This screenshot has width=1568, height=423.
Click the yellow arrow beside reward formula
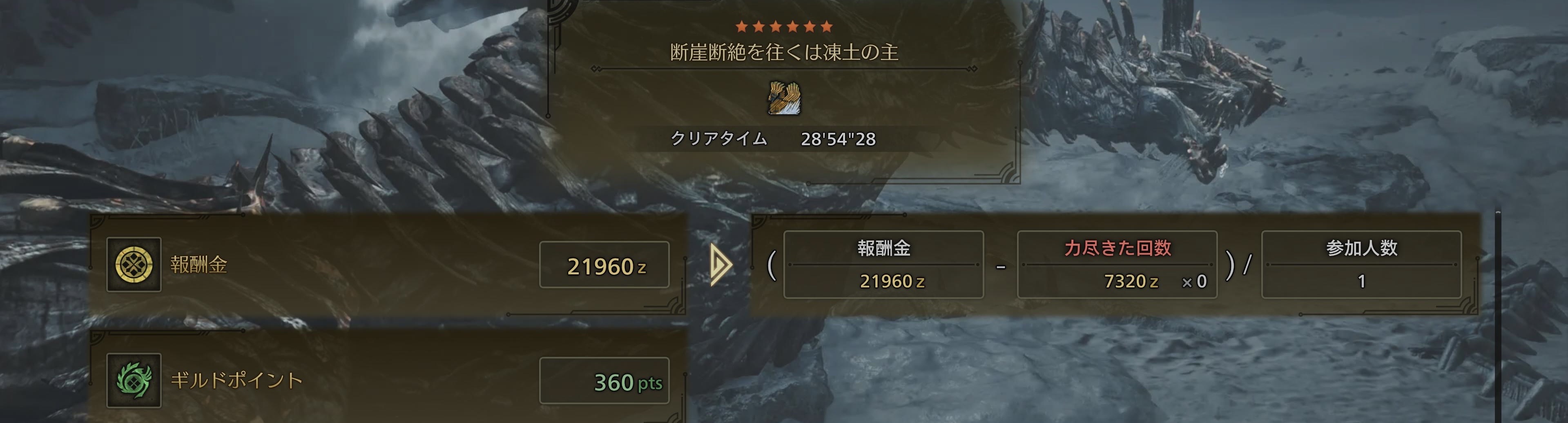pyautogui.click(x=721, y=265)
